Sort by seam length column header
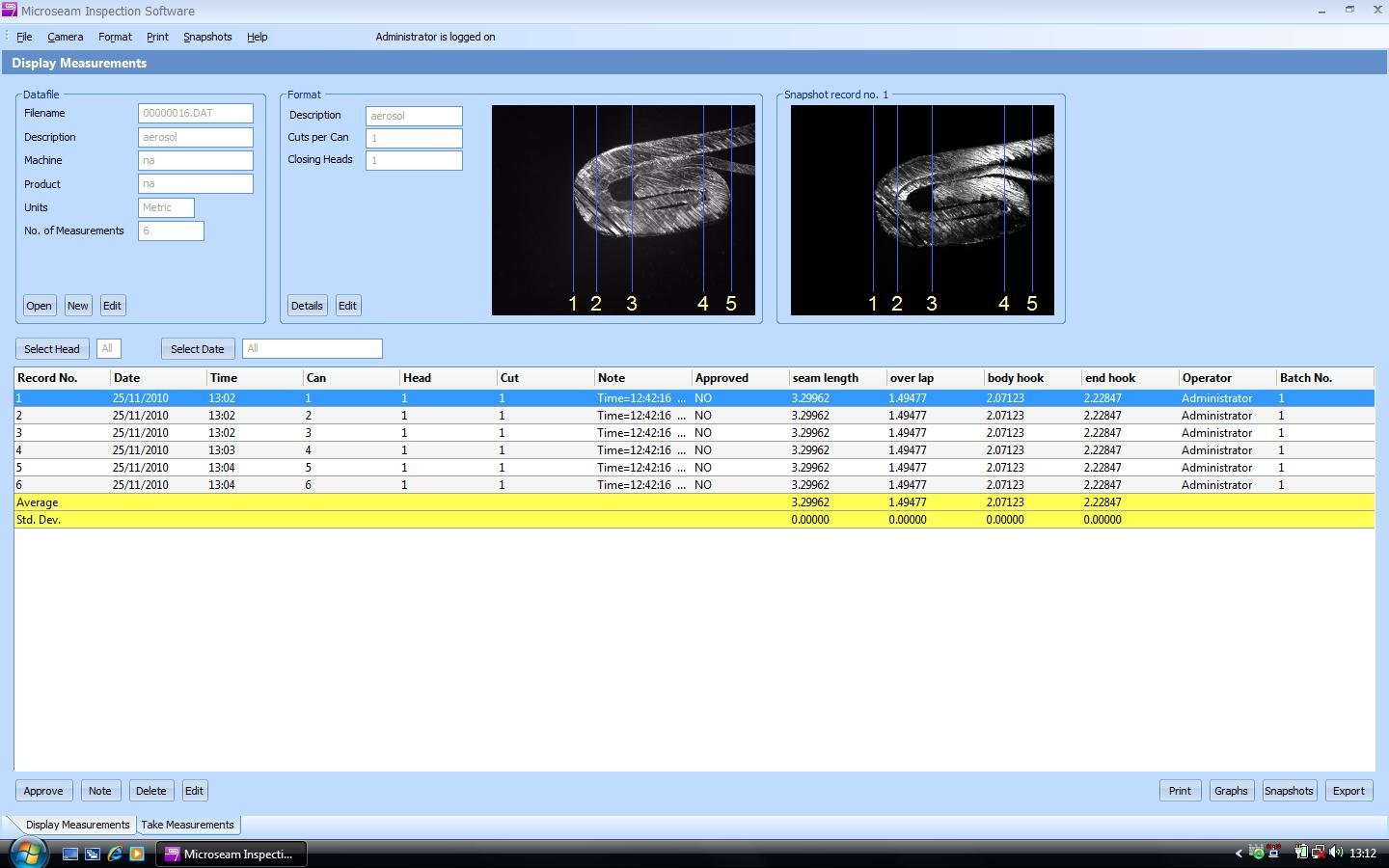The width and height of the screenshot is (1389, 868). 838,378
